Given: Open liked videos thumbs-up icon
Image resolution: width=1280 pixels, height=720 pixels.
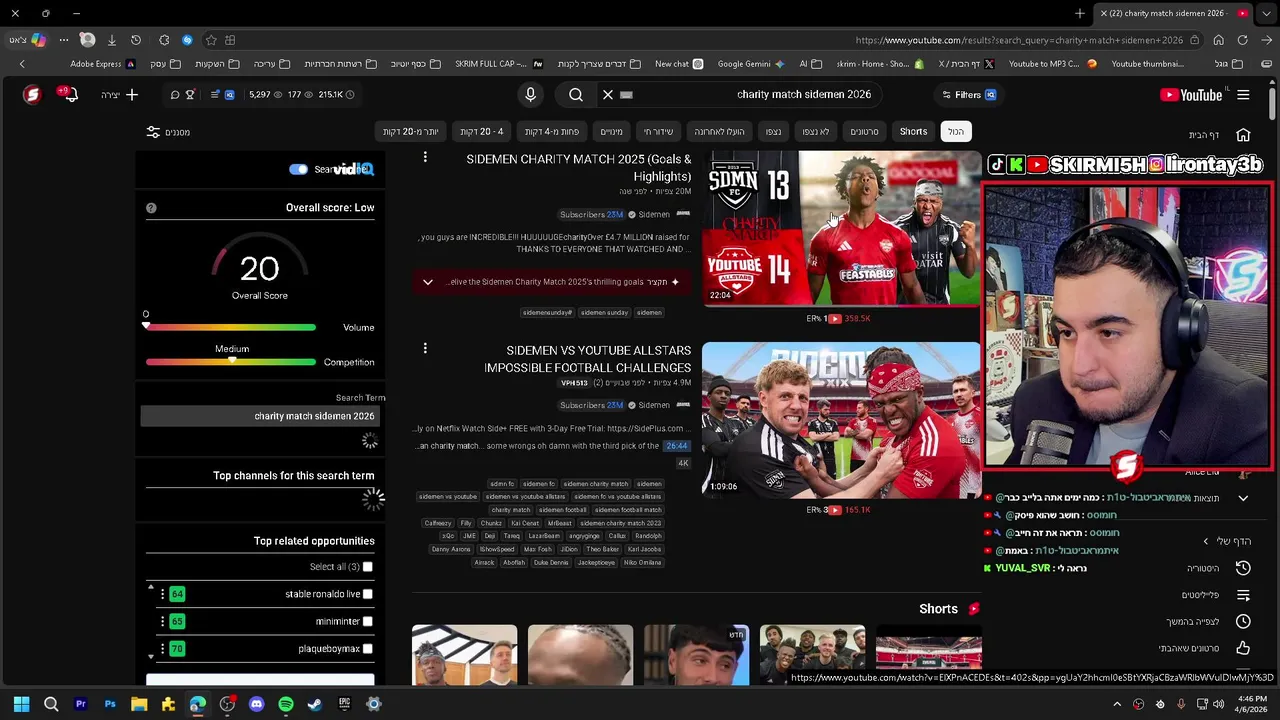Looking at the screenshot, I should pyautogui.click(x=1243, y=648).
